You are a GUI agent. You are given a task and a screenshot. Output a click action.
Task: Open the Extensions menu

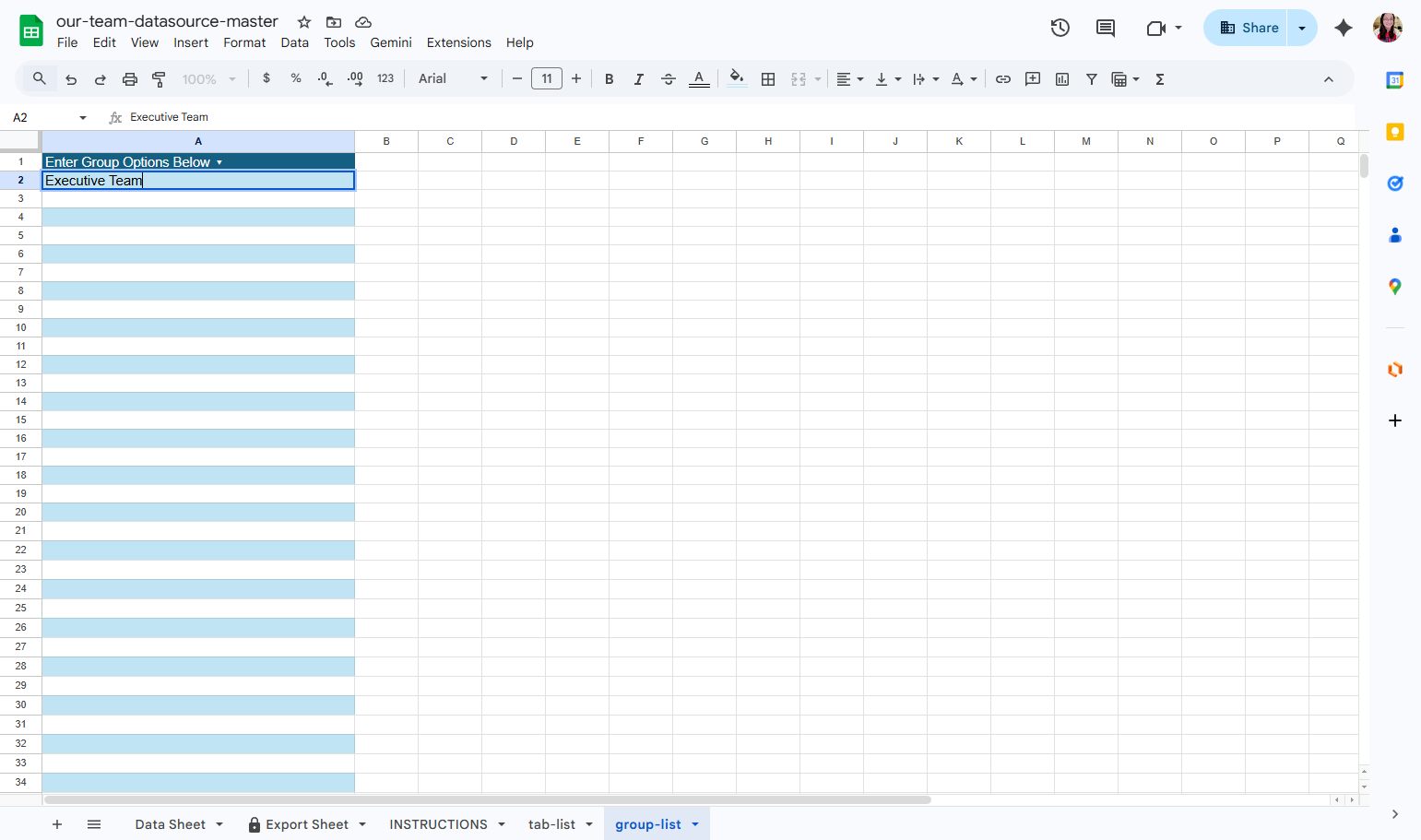(459, 42)
